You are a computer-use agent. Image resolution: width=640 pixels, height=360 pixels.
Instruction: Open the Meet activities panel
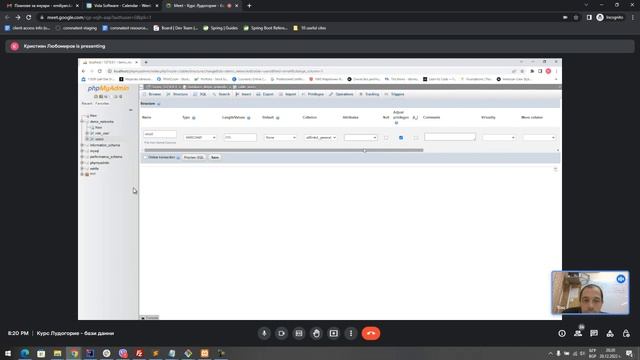point(610,333)
